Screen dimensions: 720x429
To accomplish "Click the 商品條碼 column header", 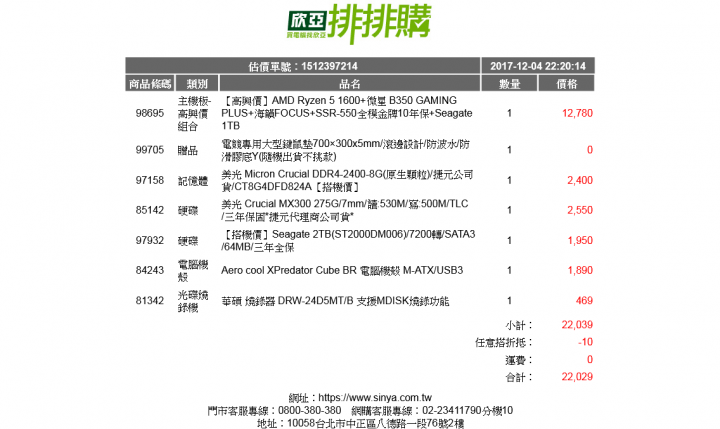I will click(x=150, y=84).
